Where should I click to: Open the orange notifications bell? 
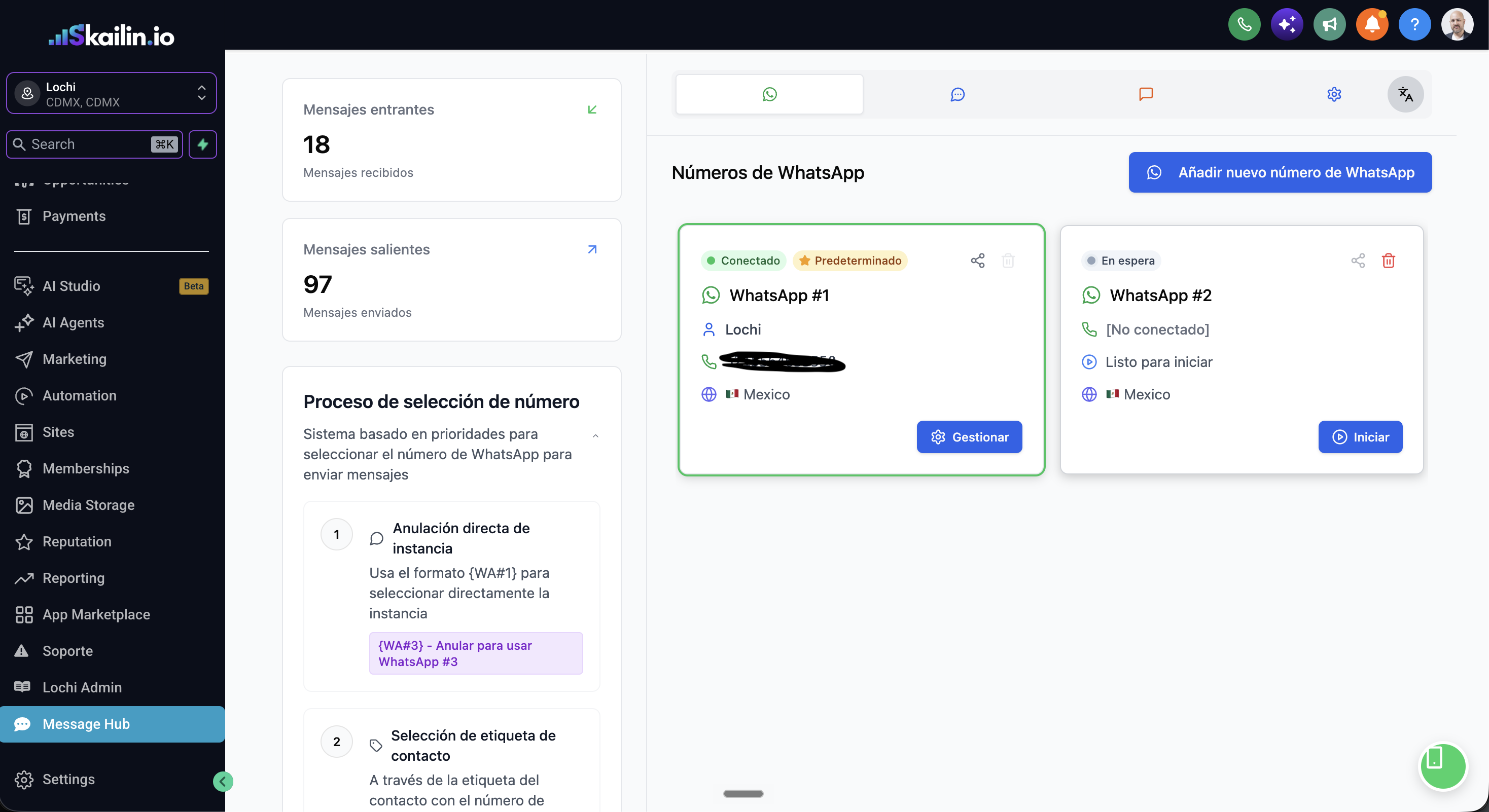[1372, 24]
